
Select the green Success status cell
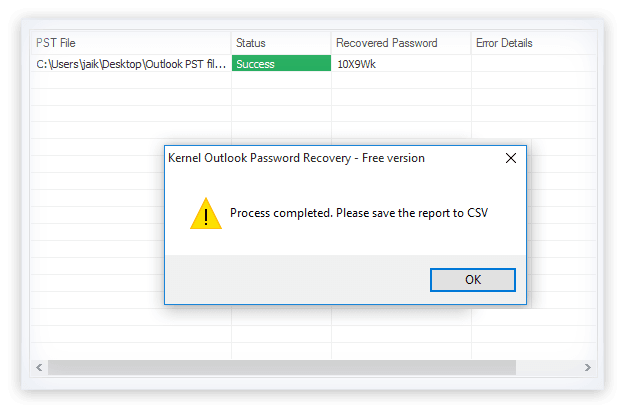(x=281, y=64)
